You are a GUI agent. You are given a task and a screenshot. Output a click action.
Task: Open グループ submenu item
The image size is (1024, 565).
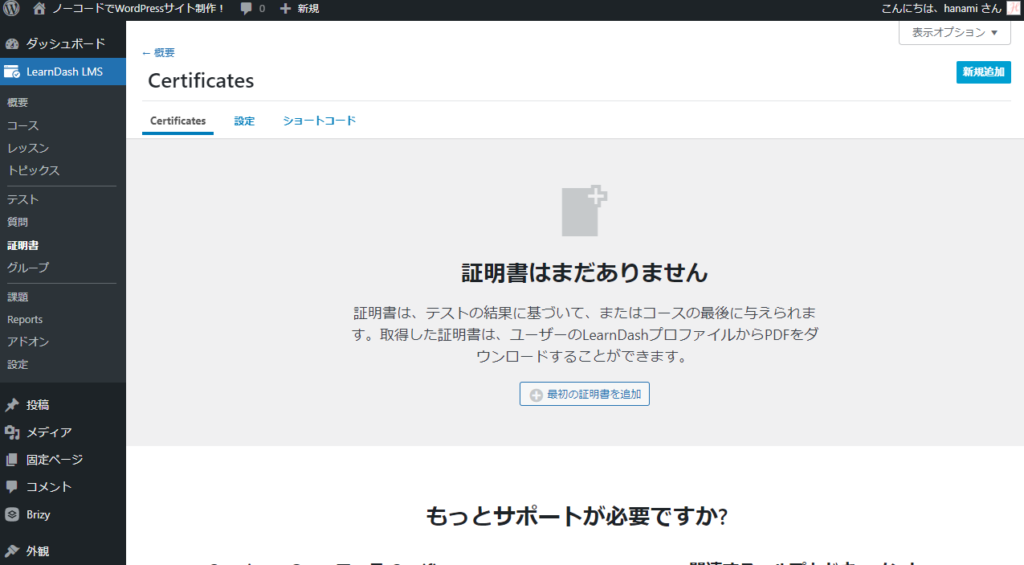coord(28,268)
